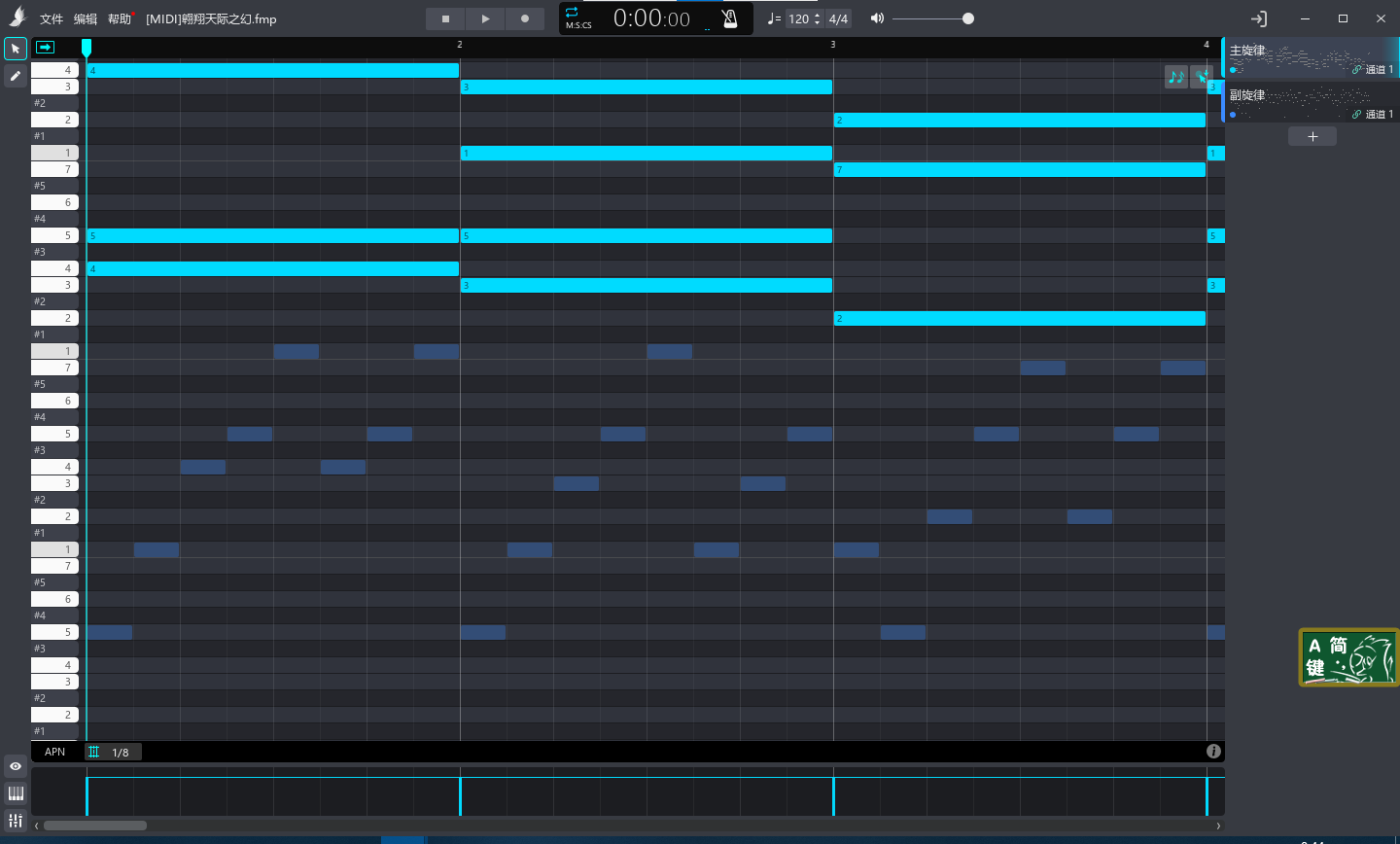Screen dimensions: 1400x844
Task: Click the app logo icon
Action: tap(17, 18)
